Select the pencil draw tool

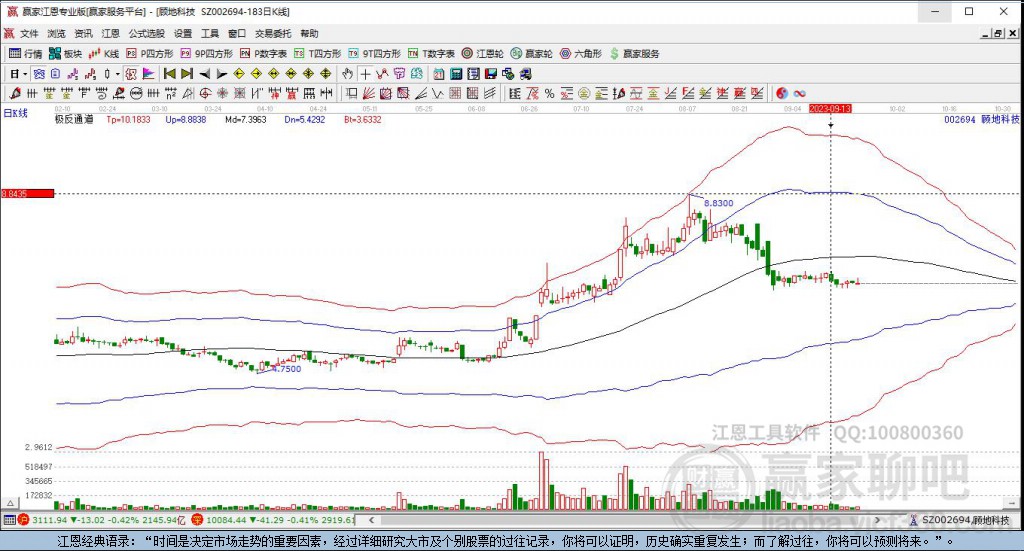point(15,93)
